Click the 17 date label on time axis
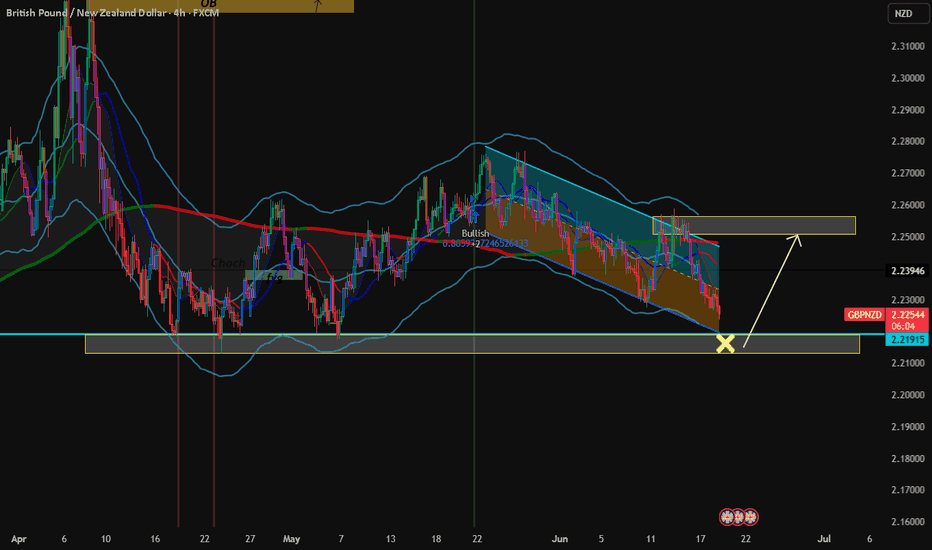Screen dimensions: 932x550 pyautogui.click(x=700, y=539)
